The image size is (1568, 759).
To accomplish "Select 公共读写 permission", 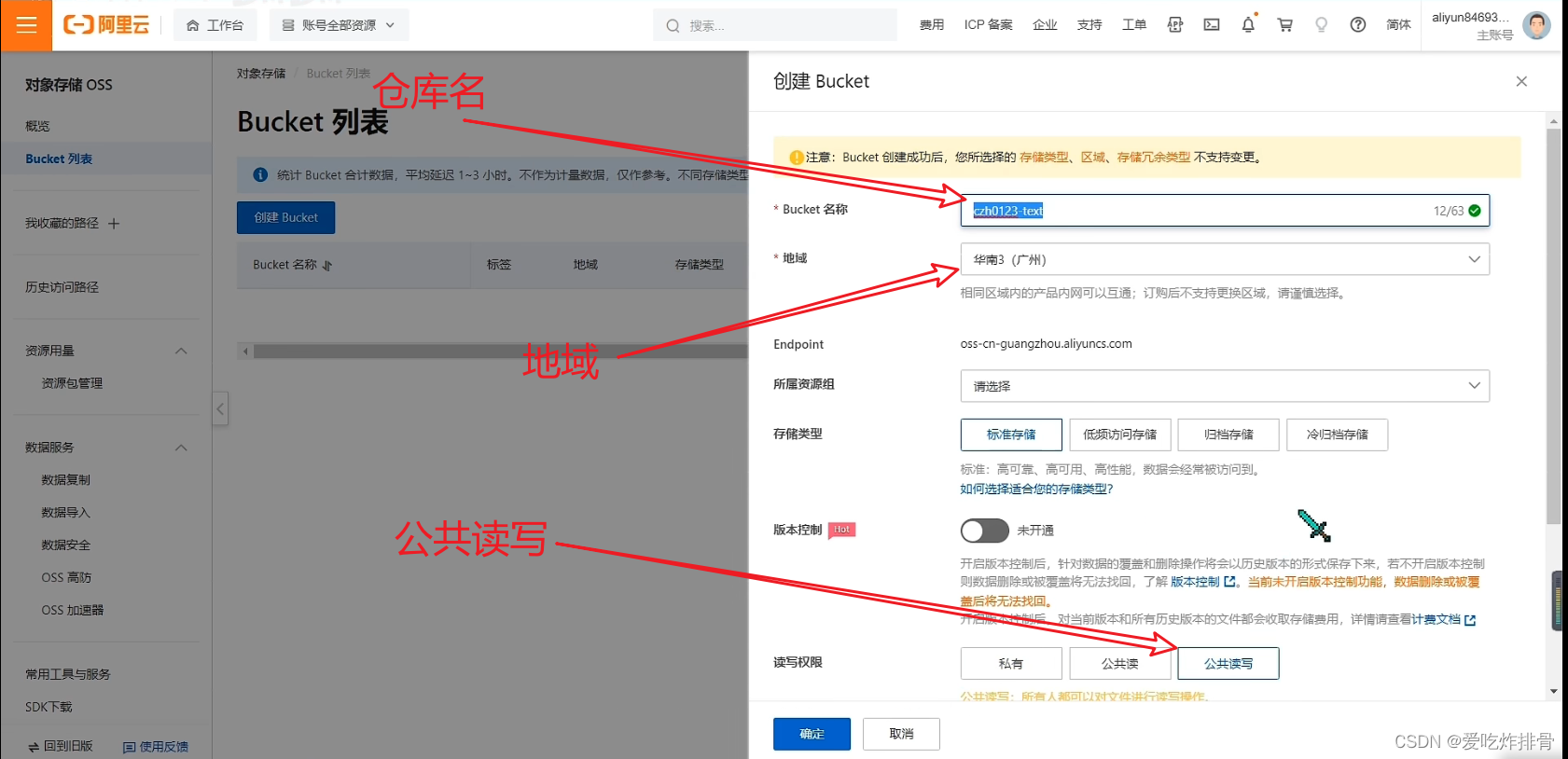I will pos(1228,664).
